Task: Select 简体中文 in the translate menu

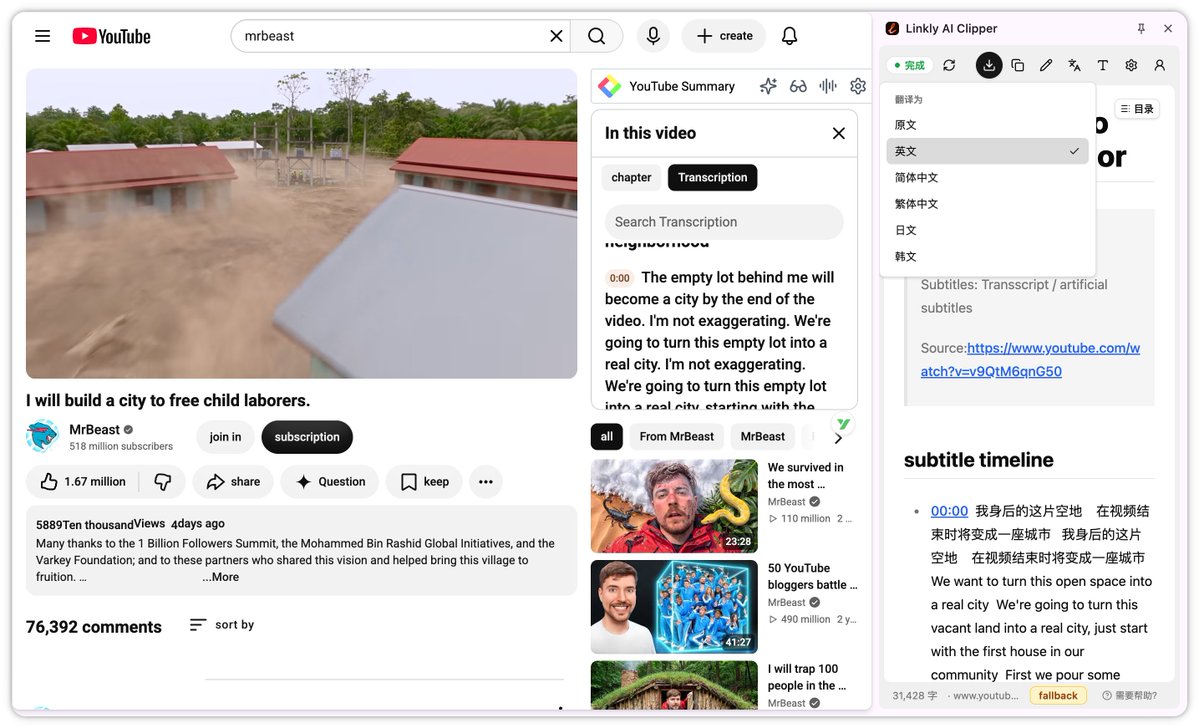Action: tap(987, 177)
